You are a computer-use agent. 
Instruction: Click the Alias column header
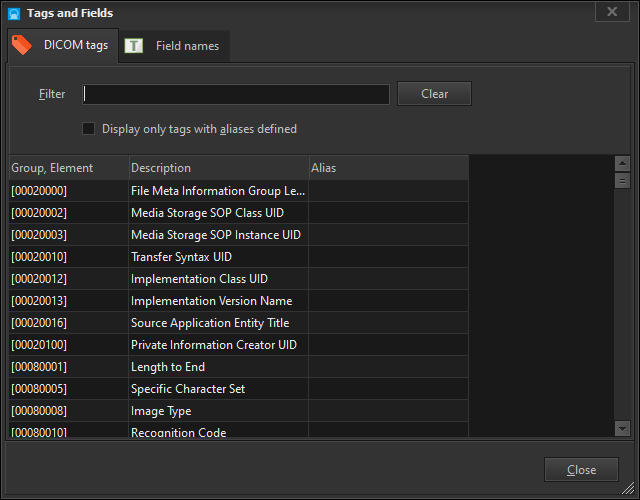(x=388, y=168)
